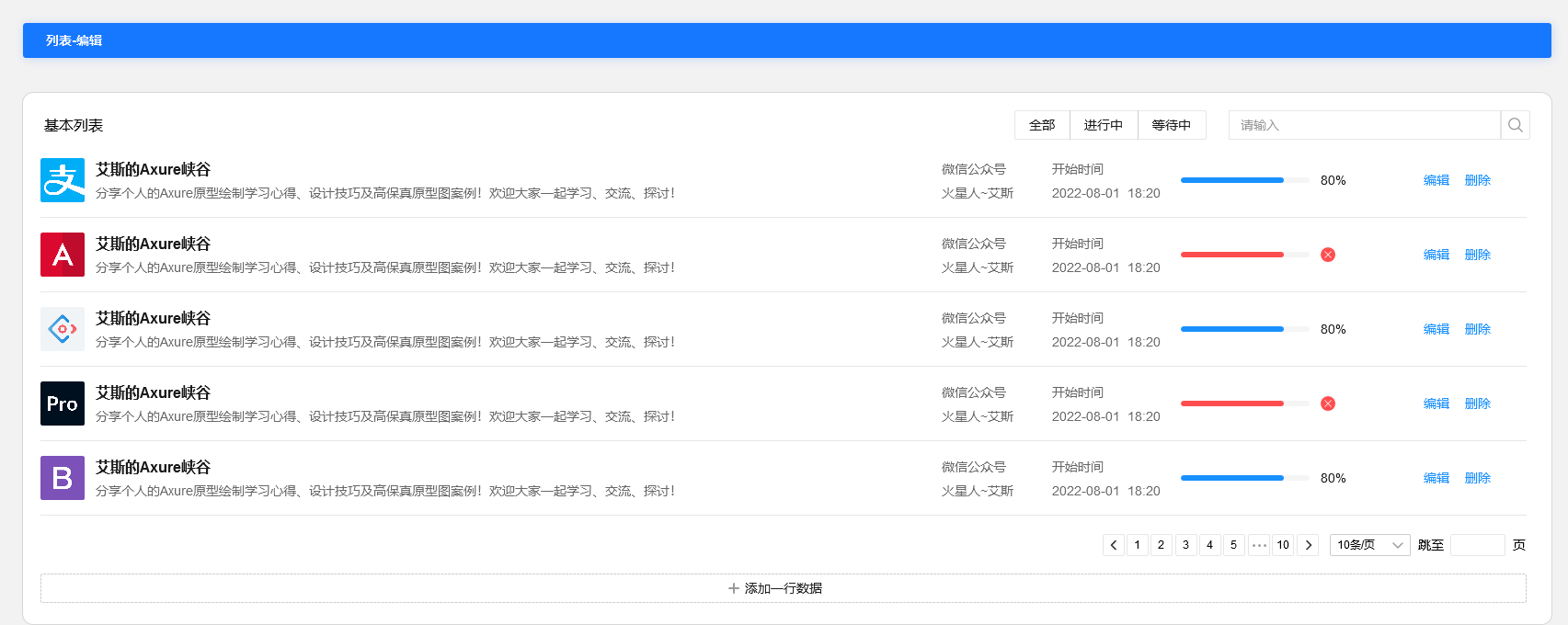Click the 列表-编辑 header title
Viewport: 1568px width, 625px height.
(74, 40)
